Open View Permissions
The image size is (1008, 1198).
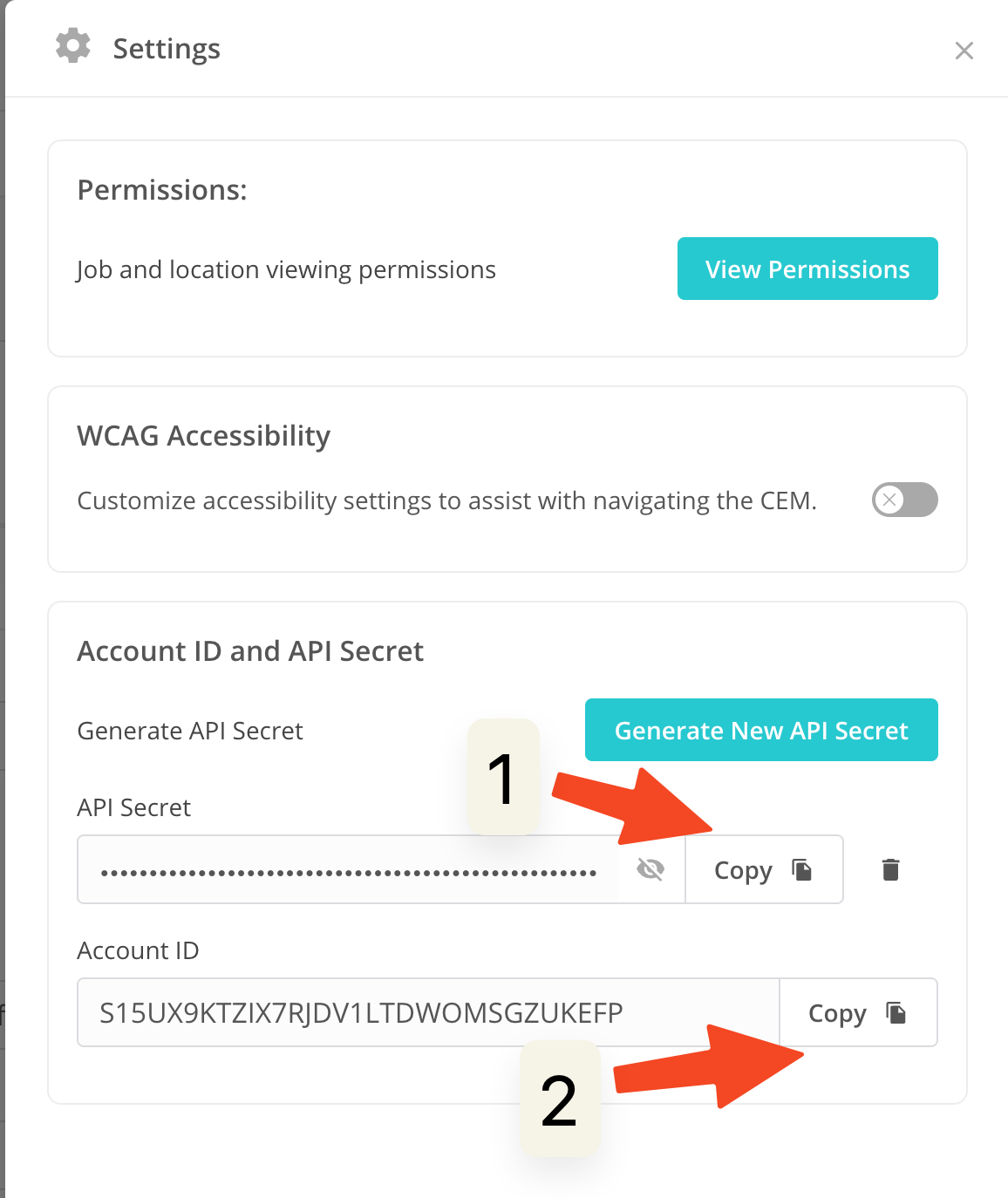pyautogui.click(x=807, y=269)
